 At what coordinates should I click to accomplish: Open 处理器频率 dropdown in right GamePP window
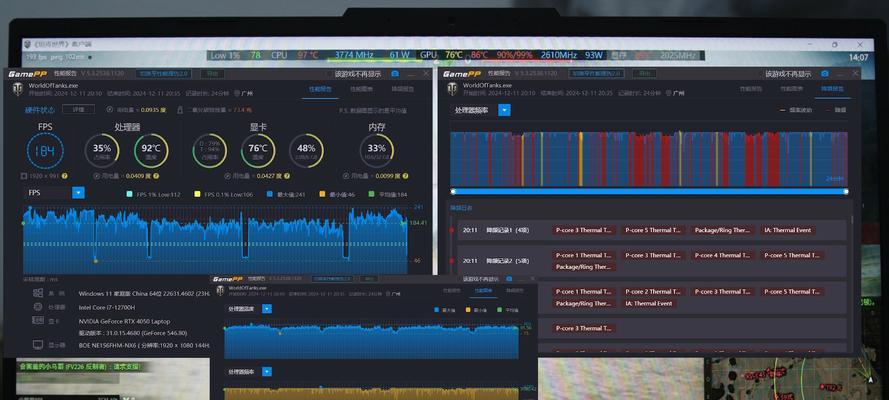coord(504,110)
